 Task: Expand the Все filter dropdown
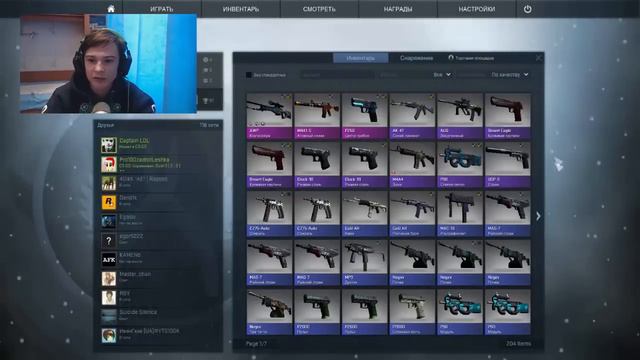442,75
